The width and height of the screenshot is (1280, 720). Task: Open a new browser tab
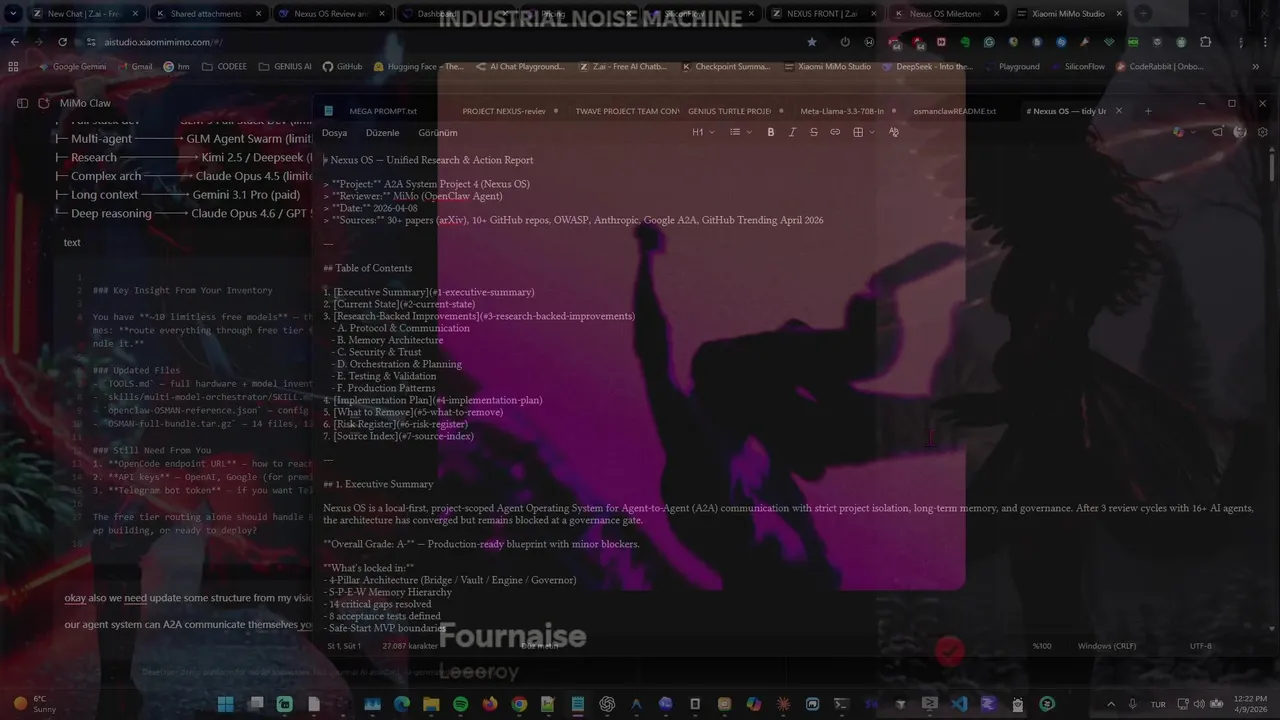pyautogui.click(x=1143, y=14)
